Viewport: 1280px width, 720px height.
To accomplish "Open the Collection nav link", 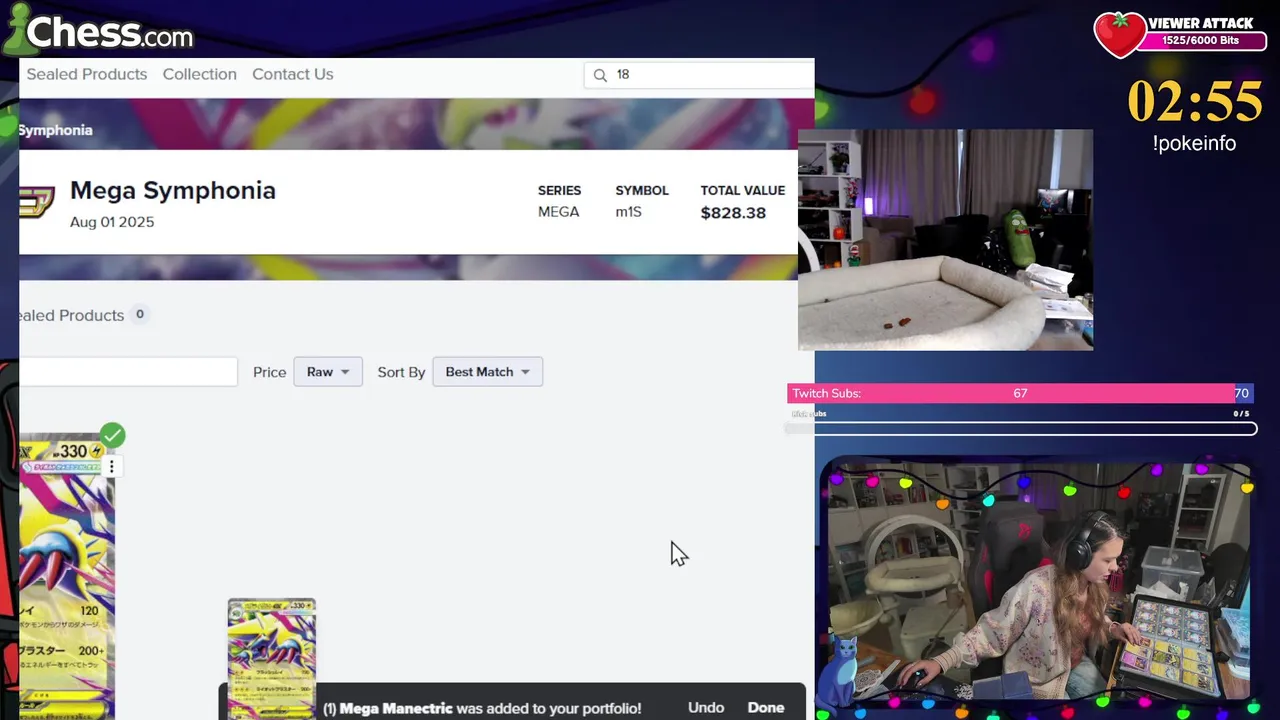I will pyautogui.click(x=200, y=74).
